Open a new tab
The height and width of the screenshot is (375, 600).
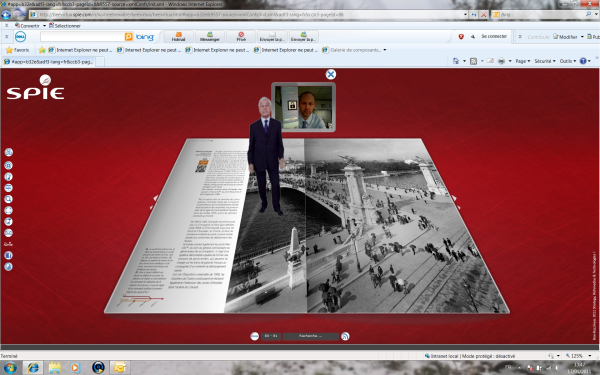(99, 62)
